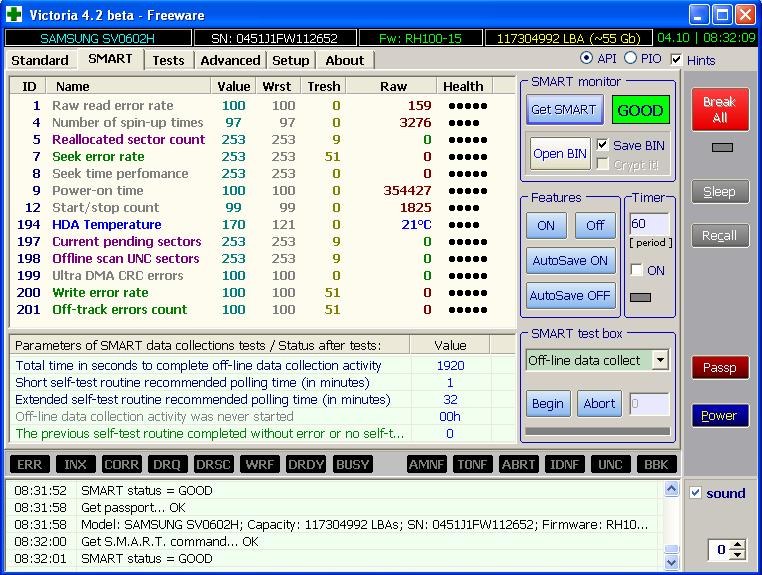The image size is (762, 575).
Task: Click the Open BIN button
Action: tap(560, 154)
